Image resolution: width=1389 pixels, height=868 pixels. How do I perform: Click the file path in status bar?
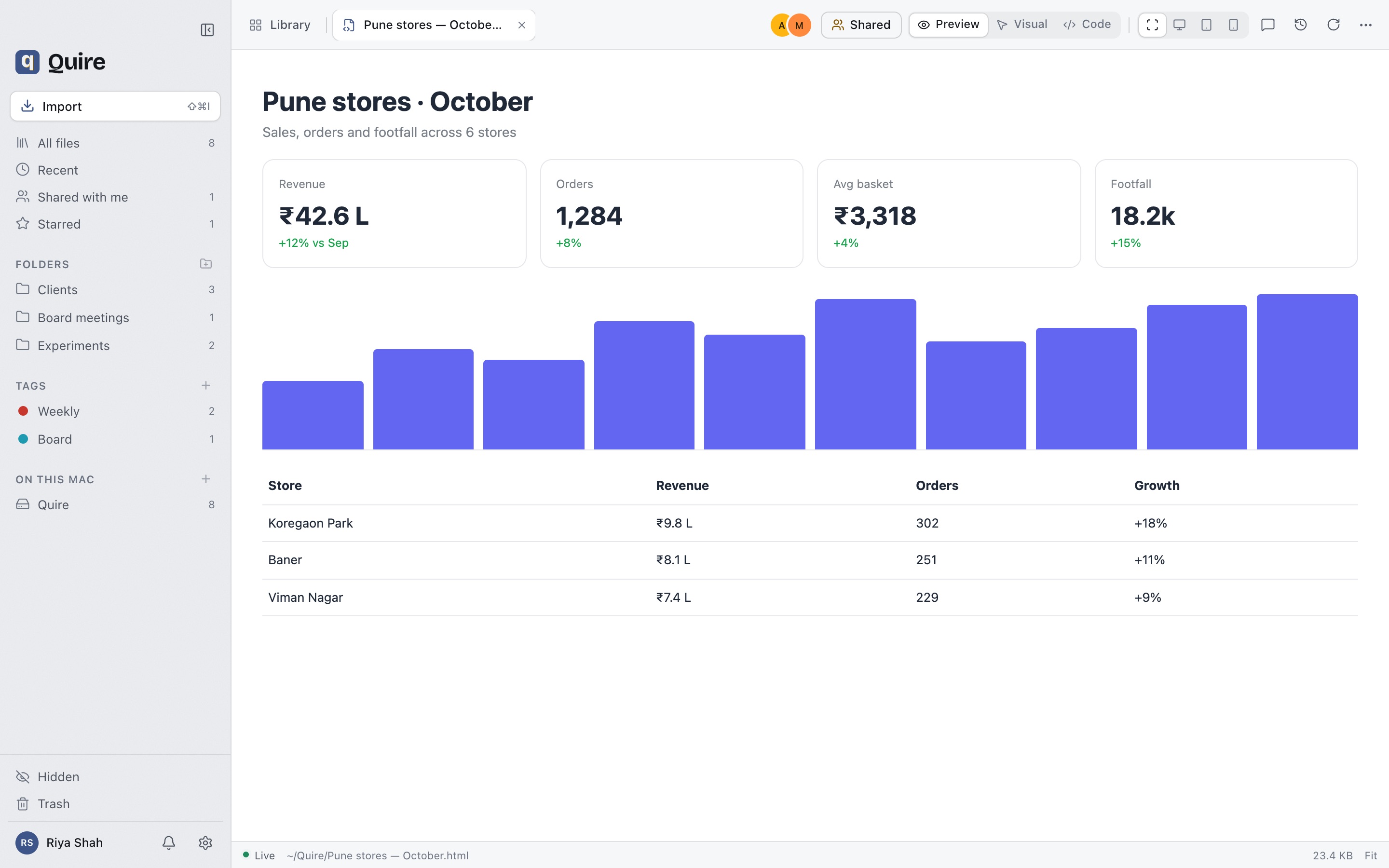click(x=377, y=855)
